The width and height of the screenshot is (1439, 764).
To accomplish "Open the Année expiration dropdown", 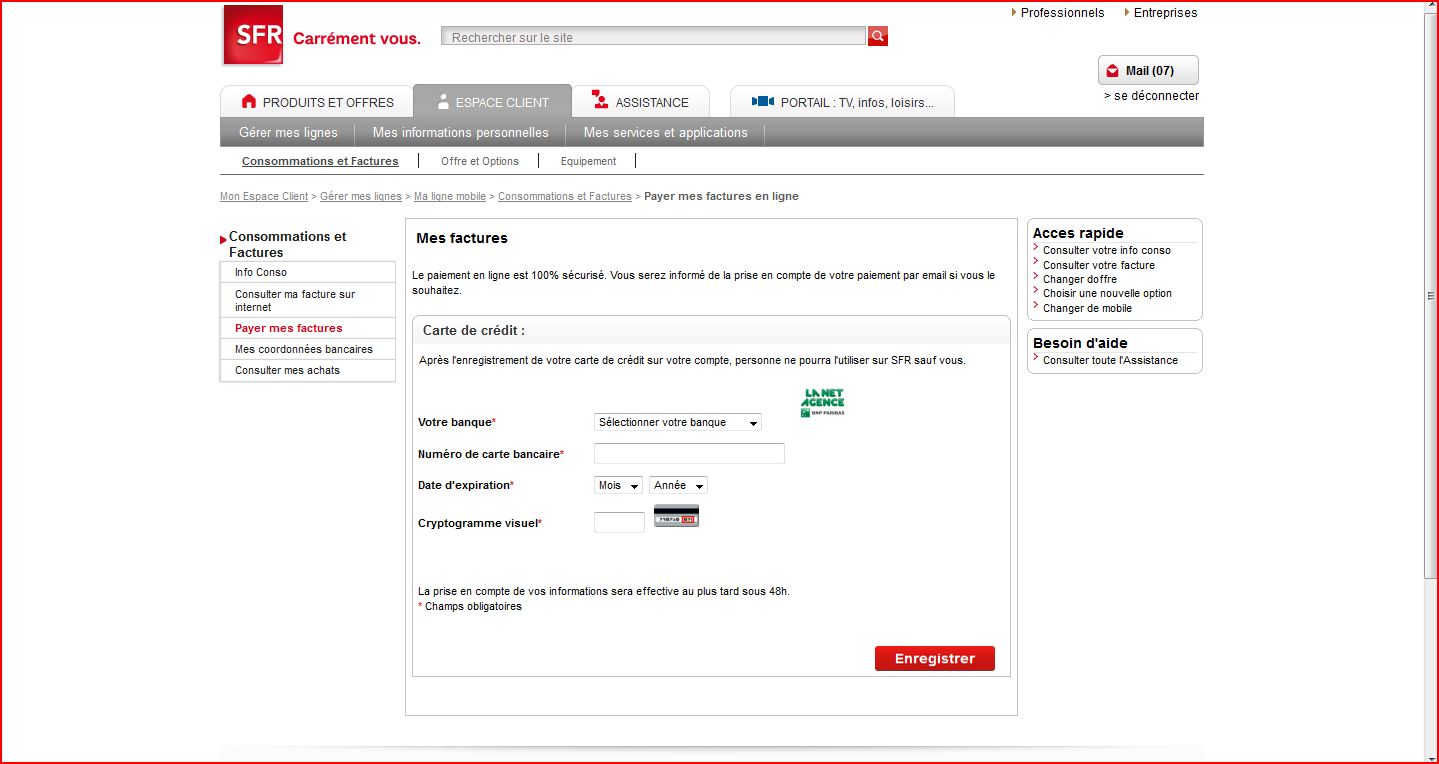I will click(x=678, y=485).
